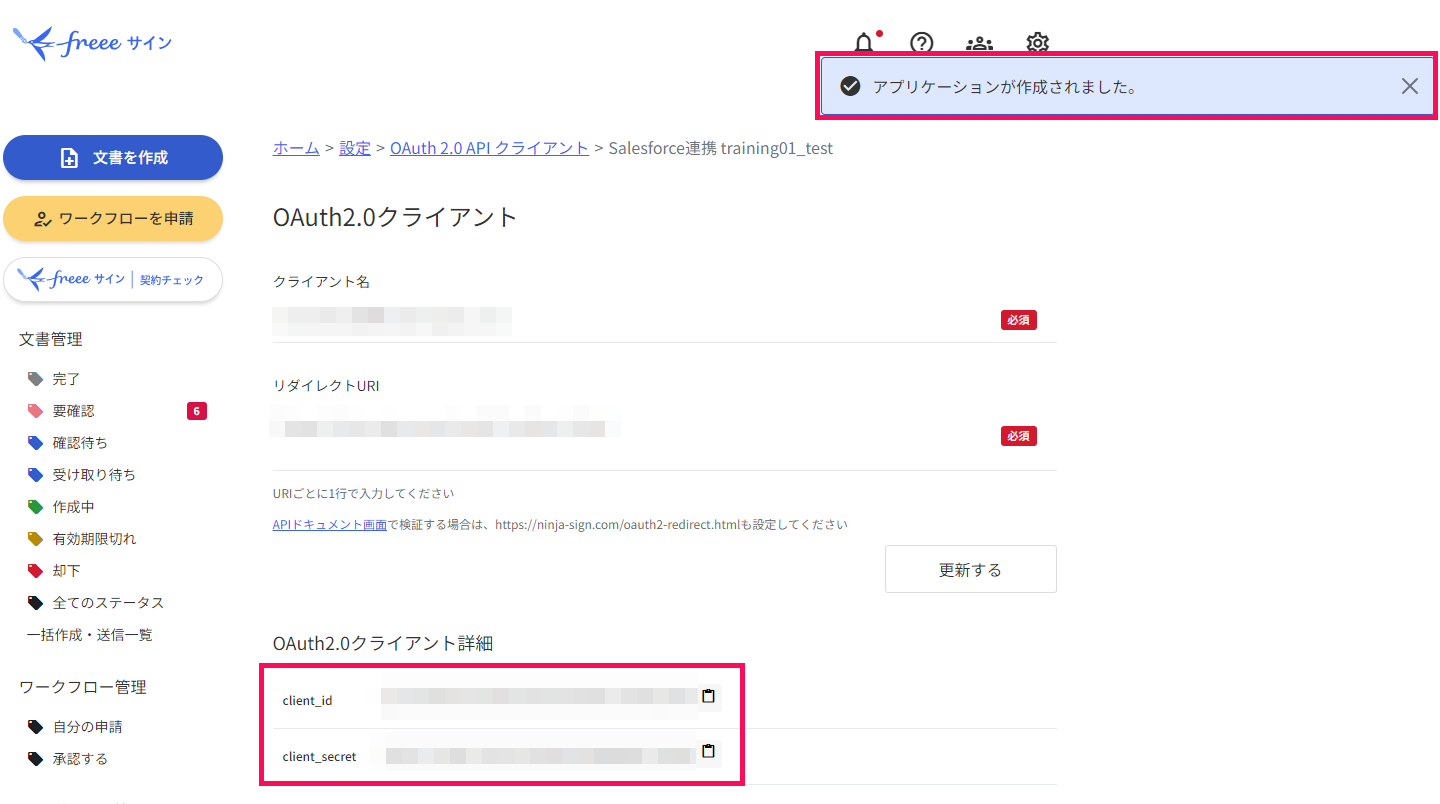
Task: Dismiss the application created notification
Action: [1409, 86]
